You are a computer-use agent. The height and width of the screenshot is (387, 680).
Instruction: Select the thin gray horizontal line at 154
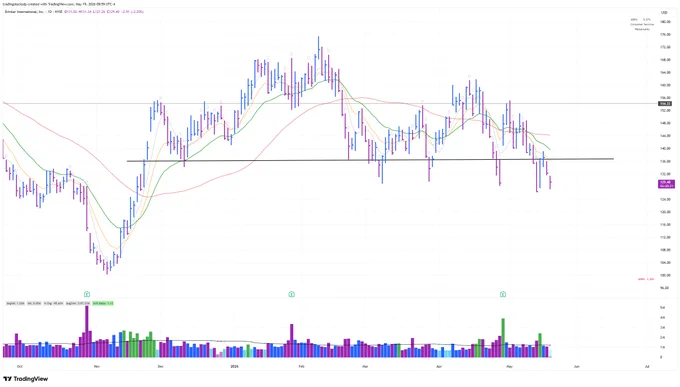pyautogui.click(x=330, y=103)
